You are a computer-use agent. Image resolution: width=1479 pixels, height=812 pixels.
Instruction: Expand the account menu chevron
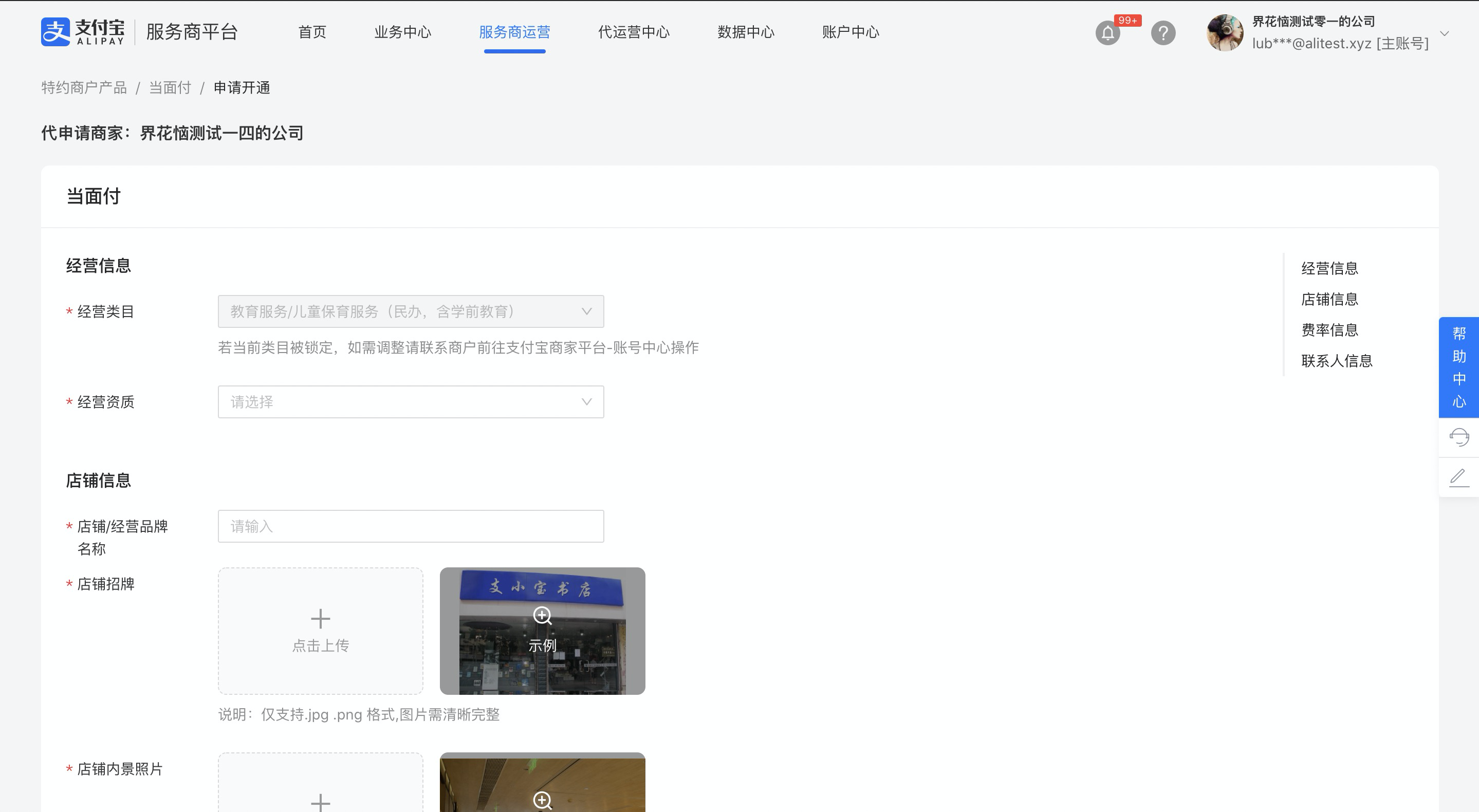coord(1445,33)
